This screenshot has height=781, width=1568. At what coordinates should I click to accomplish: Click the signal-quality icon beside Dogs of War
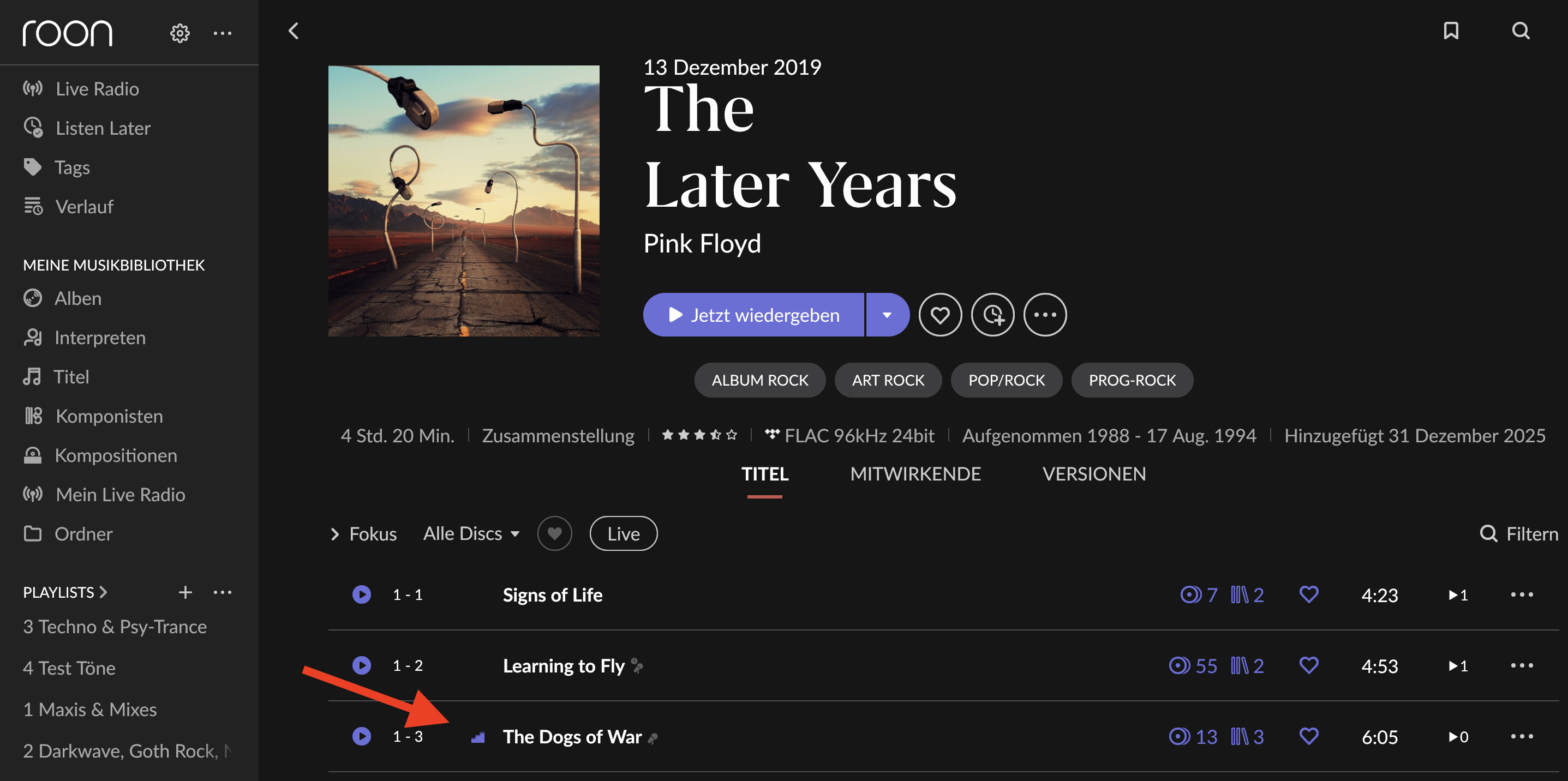tap(478, 737)
